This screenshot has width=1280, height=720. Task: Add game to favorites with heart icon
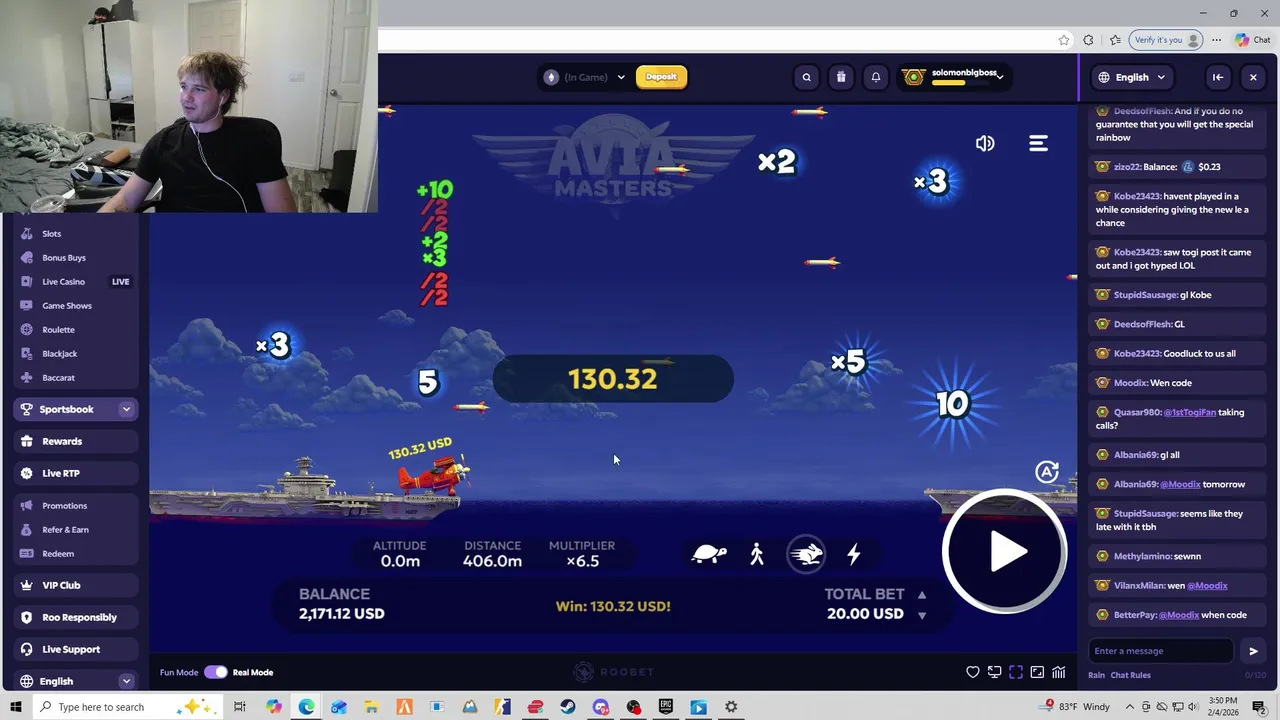click(973, 672)
